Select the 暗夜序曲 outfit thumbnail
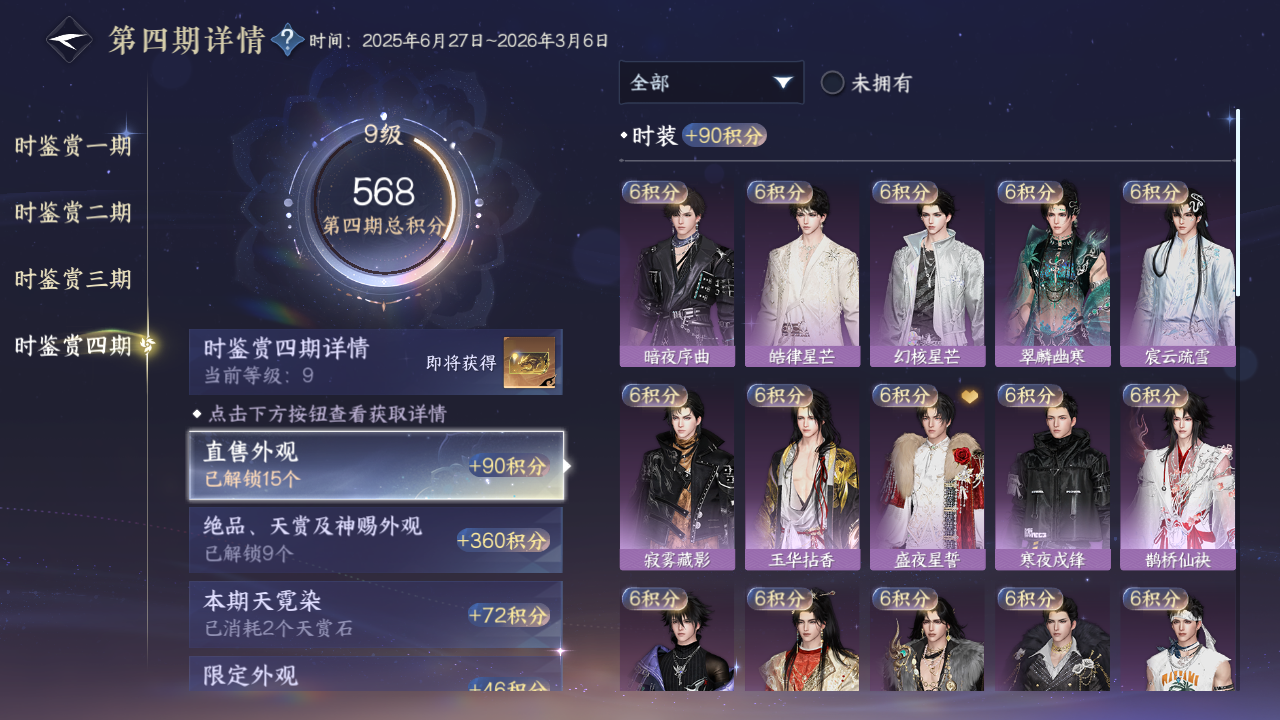Image resolution: width=1280 pixels, height=720 pixels. (x=677, y=274)
